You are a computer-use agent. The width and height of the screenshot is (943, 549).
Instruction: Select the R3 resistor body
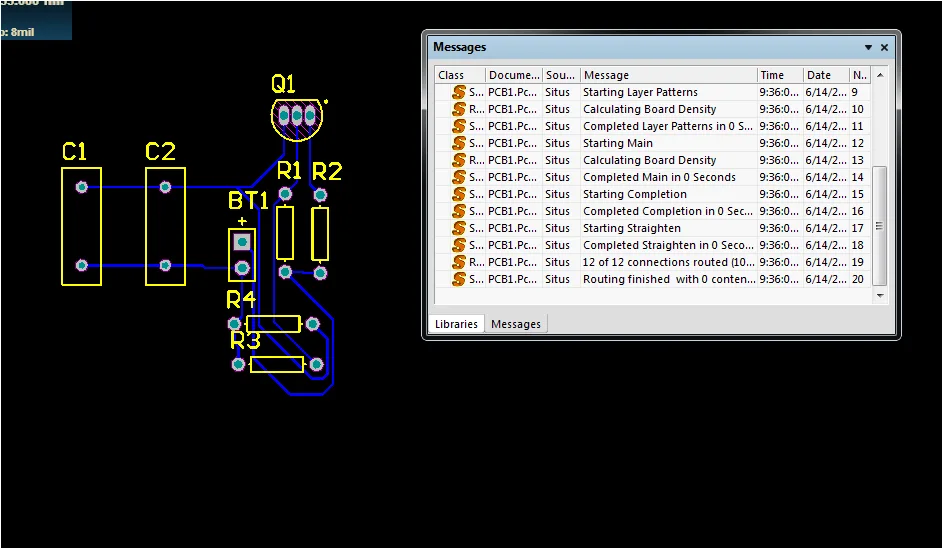pyautogui.click(x=277, y=364)
